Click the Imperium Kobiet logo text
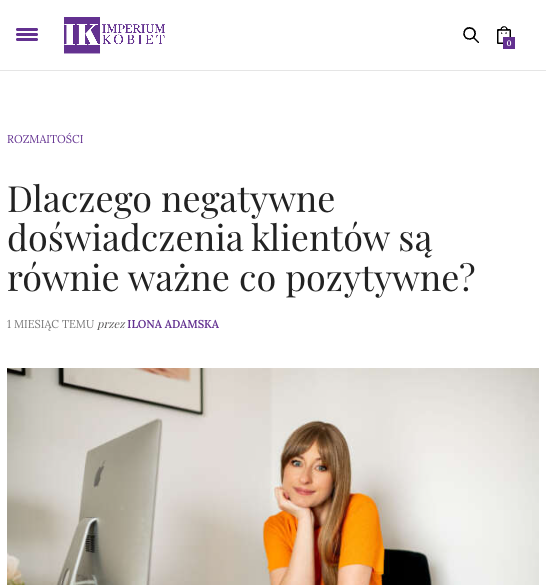The height and width of the screenshot is (585, 546). 134,34
